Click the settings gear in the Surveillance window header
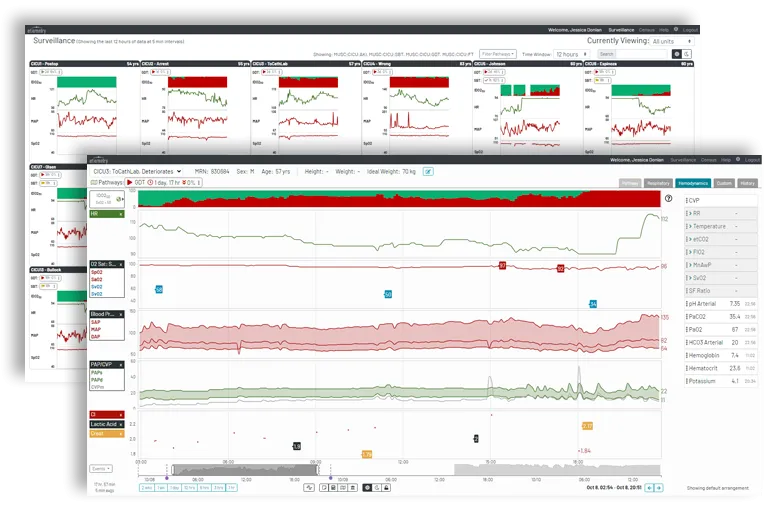 coord(676,29)
